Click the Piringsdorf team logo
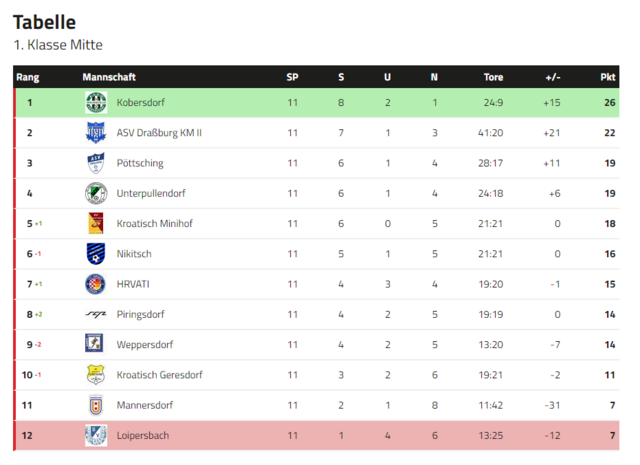Viewport: 640px width, 465px height. (96, 314)
